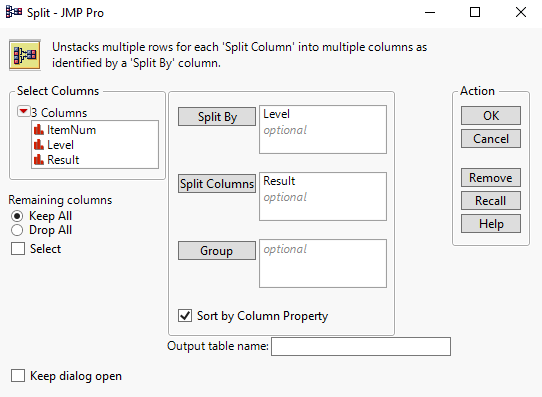Click the JMP Split title bar icon
This screenshot has height=397, width=542.
[x=14, y=12]
